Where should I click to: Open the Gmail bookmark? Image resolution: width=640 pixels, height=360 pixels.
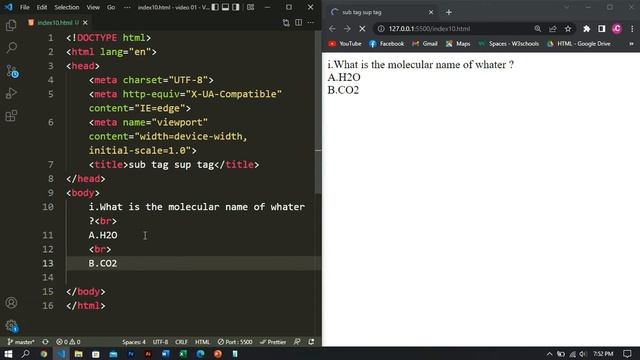425,44
